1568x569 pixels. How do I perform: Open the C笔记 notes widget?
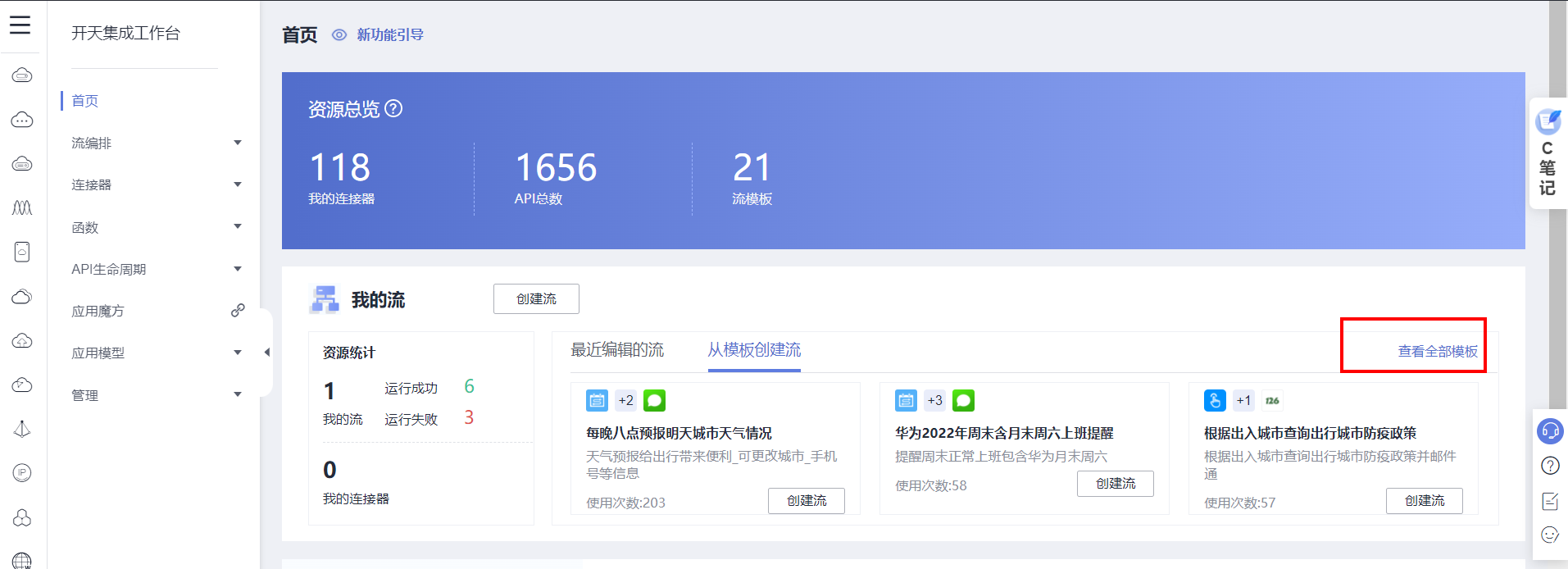coord(1548,153)
